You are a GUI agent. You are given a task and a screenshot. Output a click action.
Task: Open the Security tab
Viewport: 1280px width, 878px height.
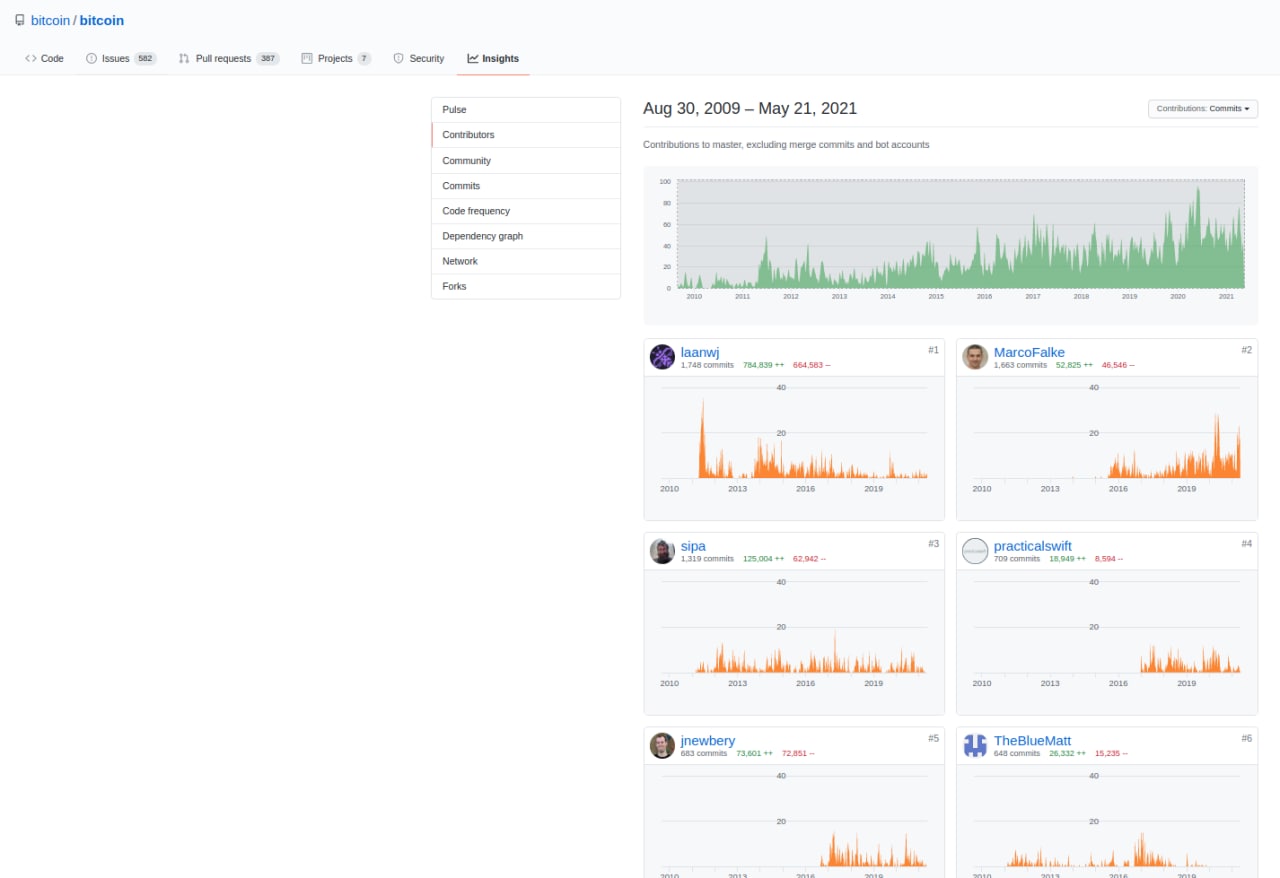tap(418, 59)
